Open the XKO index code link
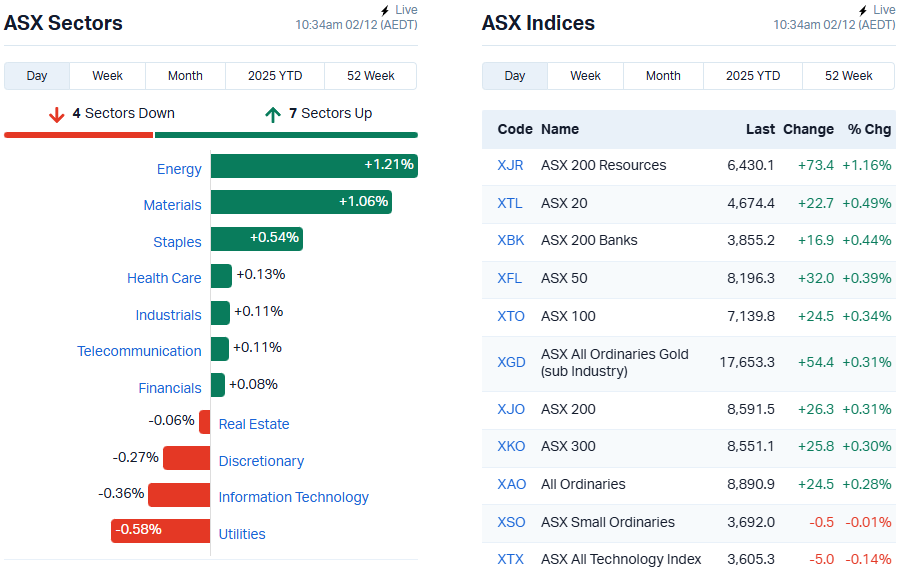 (x=511, y=447)
